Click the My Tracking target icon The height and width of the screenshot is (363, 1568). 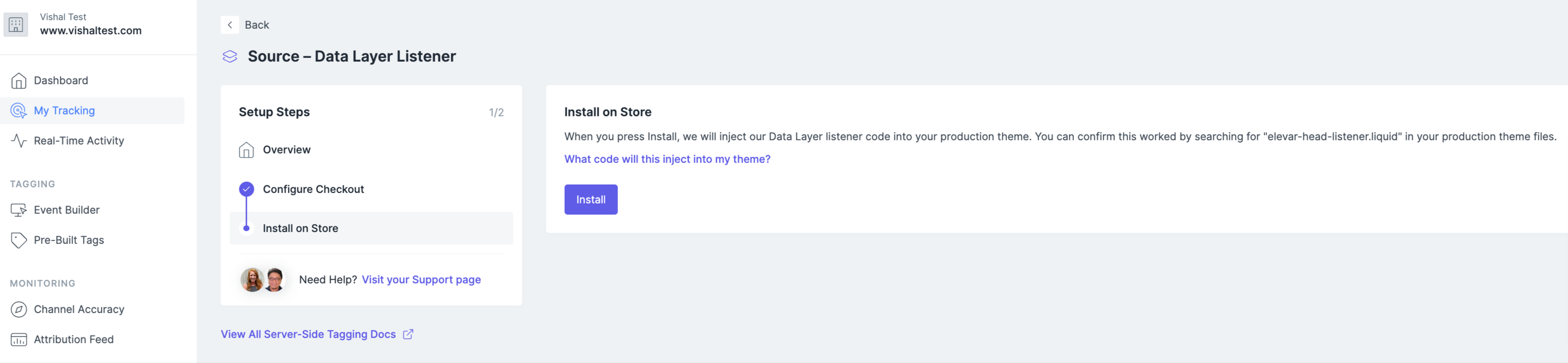pyautogui.click(x=19, y=111)
